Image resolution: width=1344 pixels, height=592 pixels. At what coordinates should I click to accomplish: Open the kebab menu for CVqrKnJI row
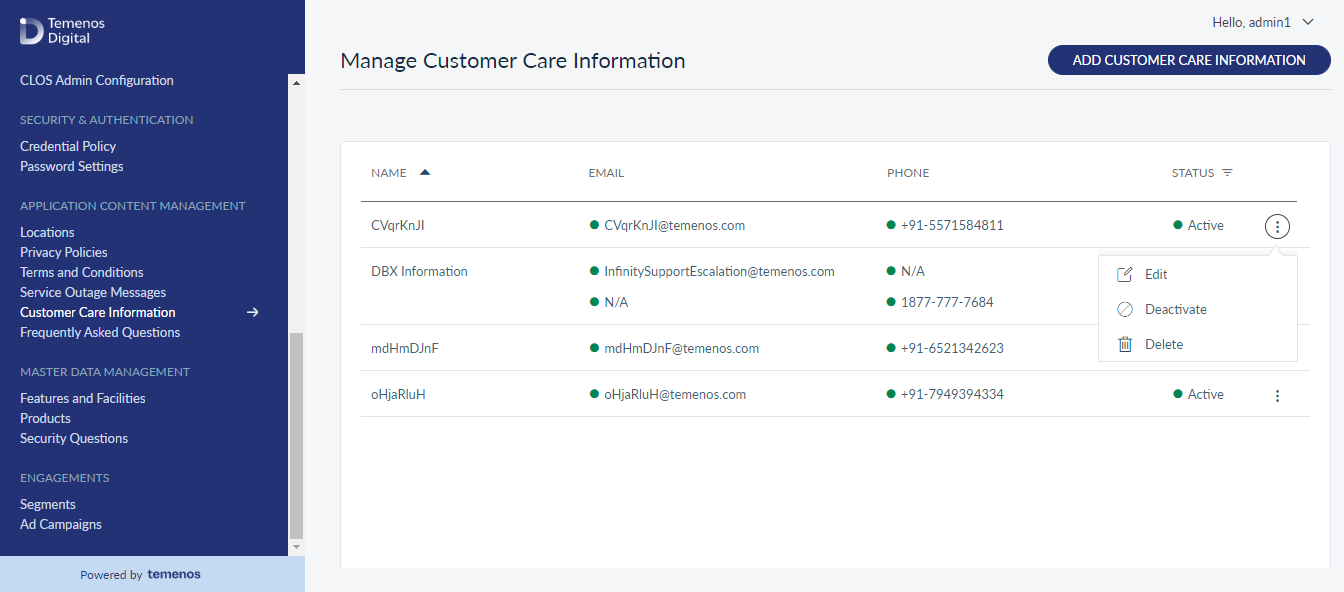(x=1277, y=226)
